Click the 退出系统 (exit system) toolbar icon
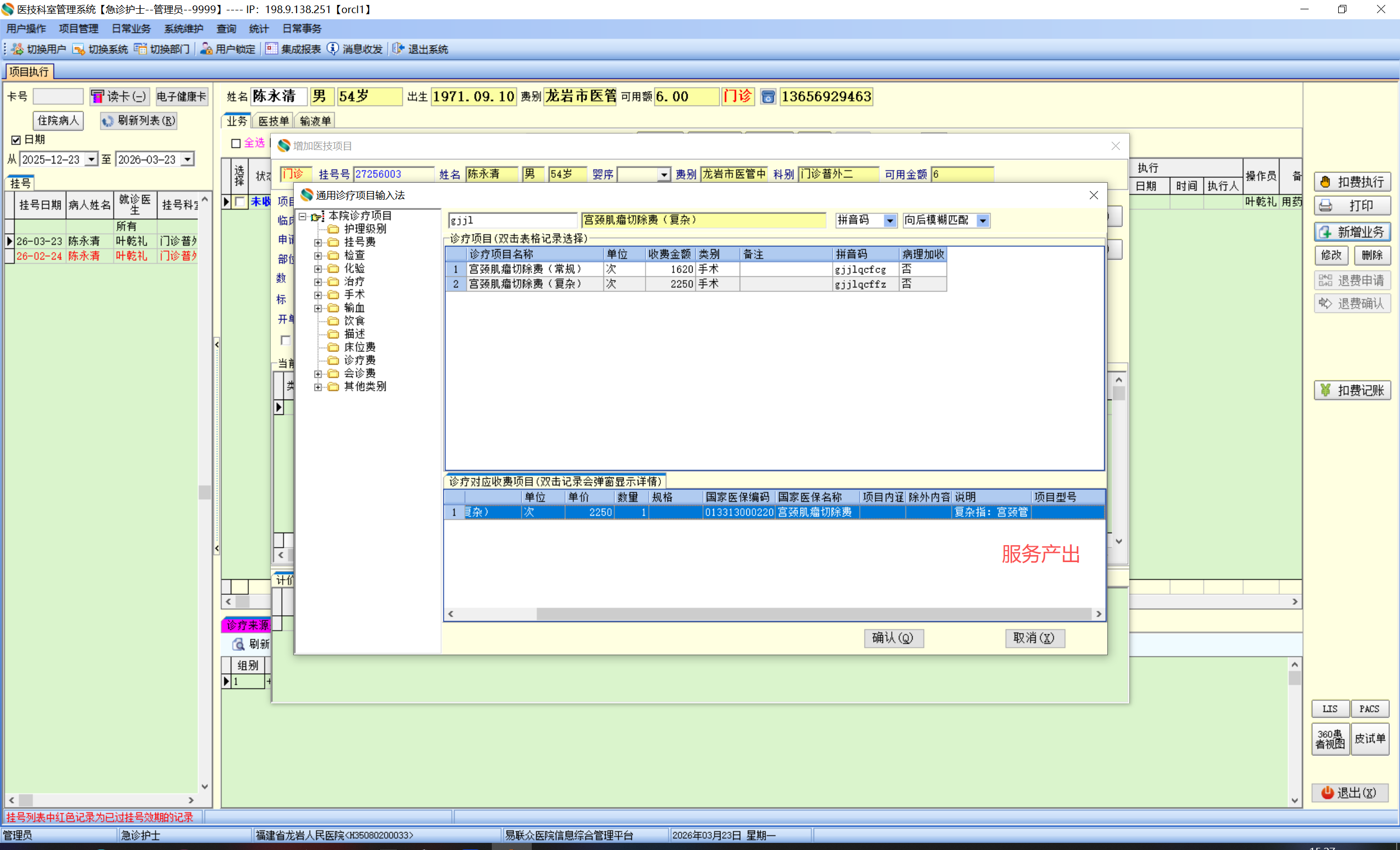The width and height of the screenshot is (1400, 850). pyautogui.click(x=398, y=49)
